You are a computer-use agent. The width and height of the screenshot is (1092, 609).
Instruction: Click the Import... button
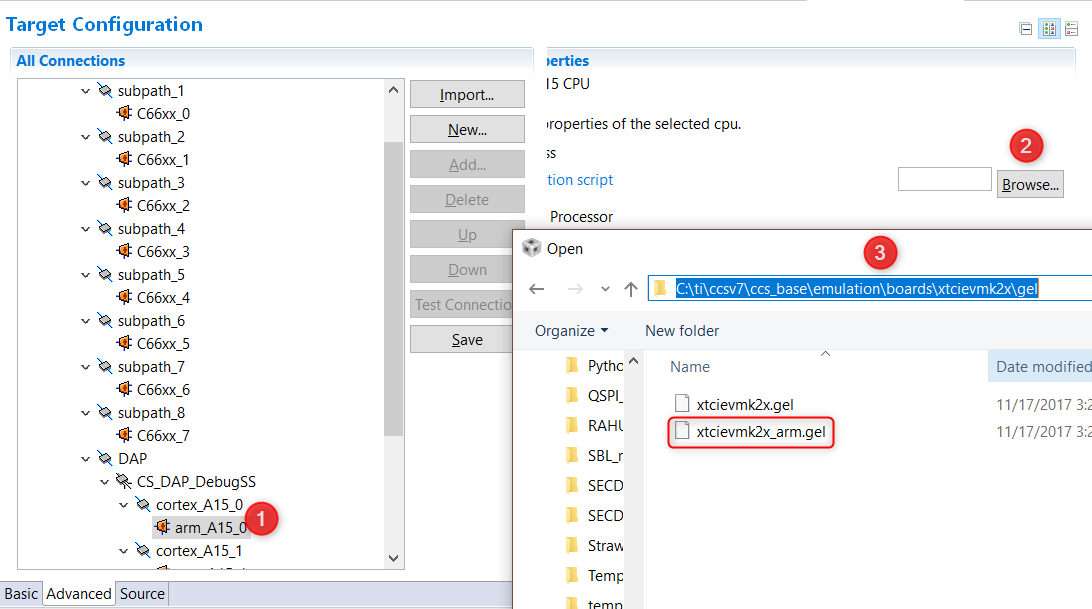[467, 95]
